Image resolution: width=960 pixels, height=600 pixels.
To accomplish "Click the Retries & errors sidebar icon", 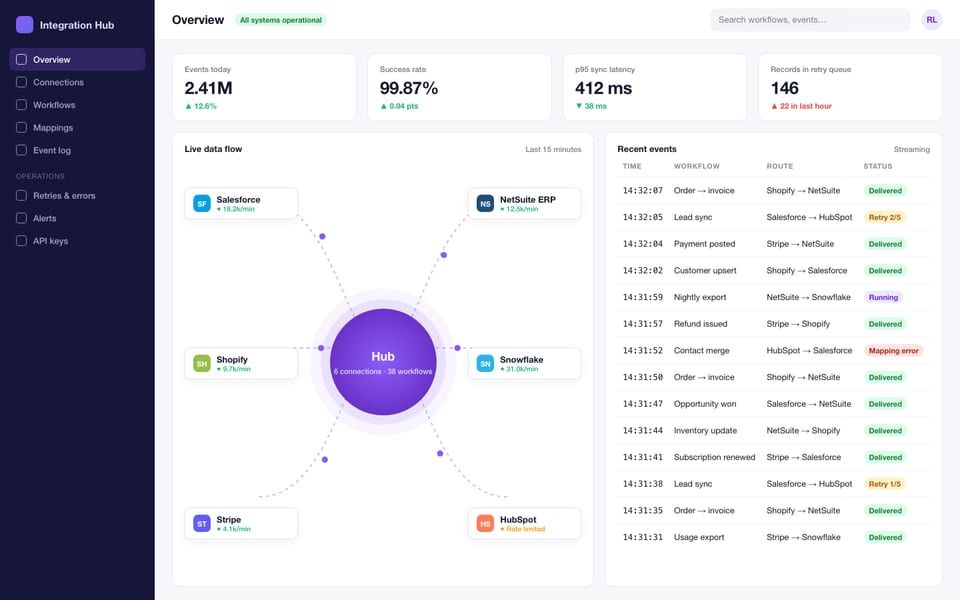I will [21, 195].
